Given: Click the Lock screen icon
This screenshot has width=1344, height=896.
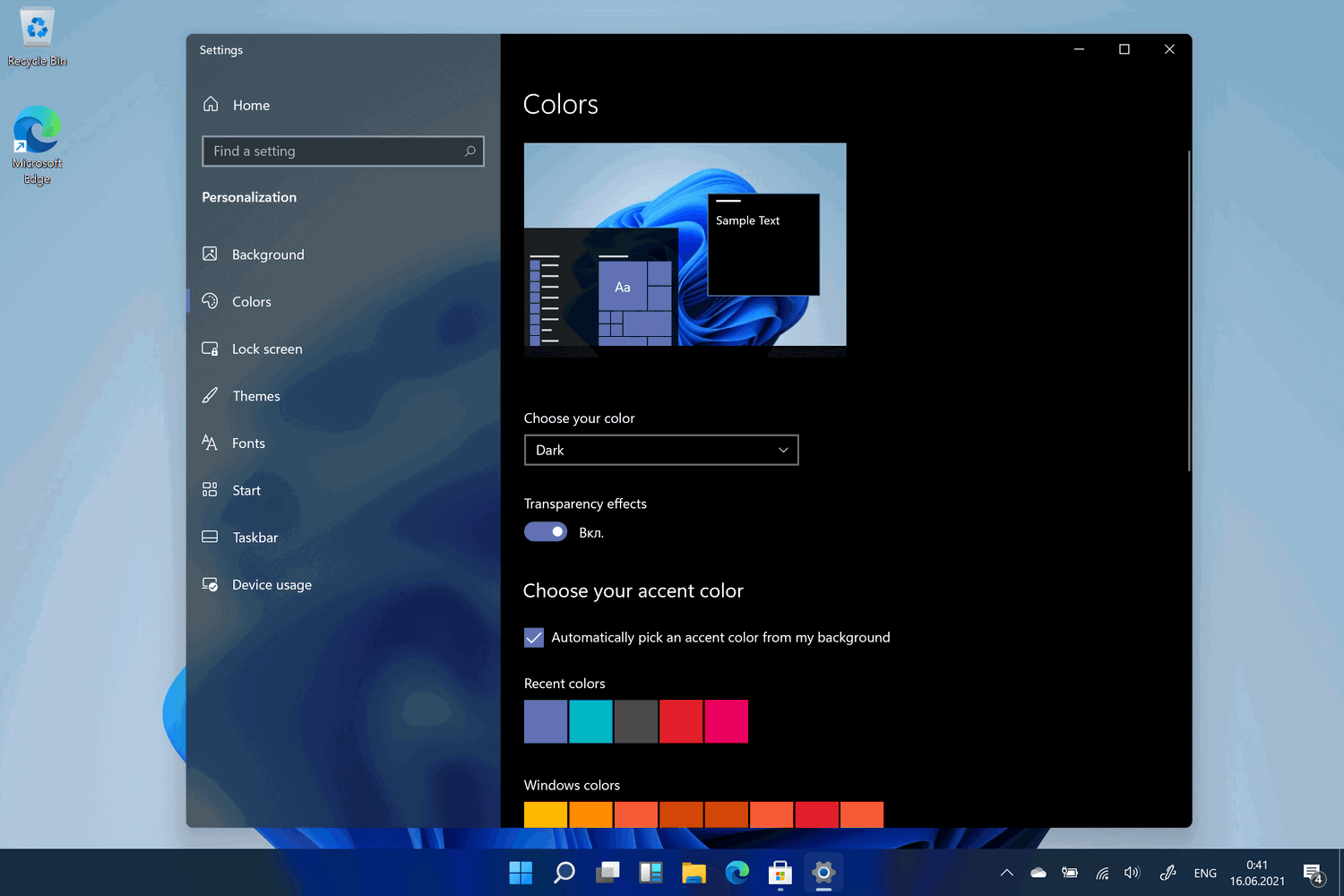Looking at the screenshot, I should 210,349.
